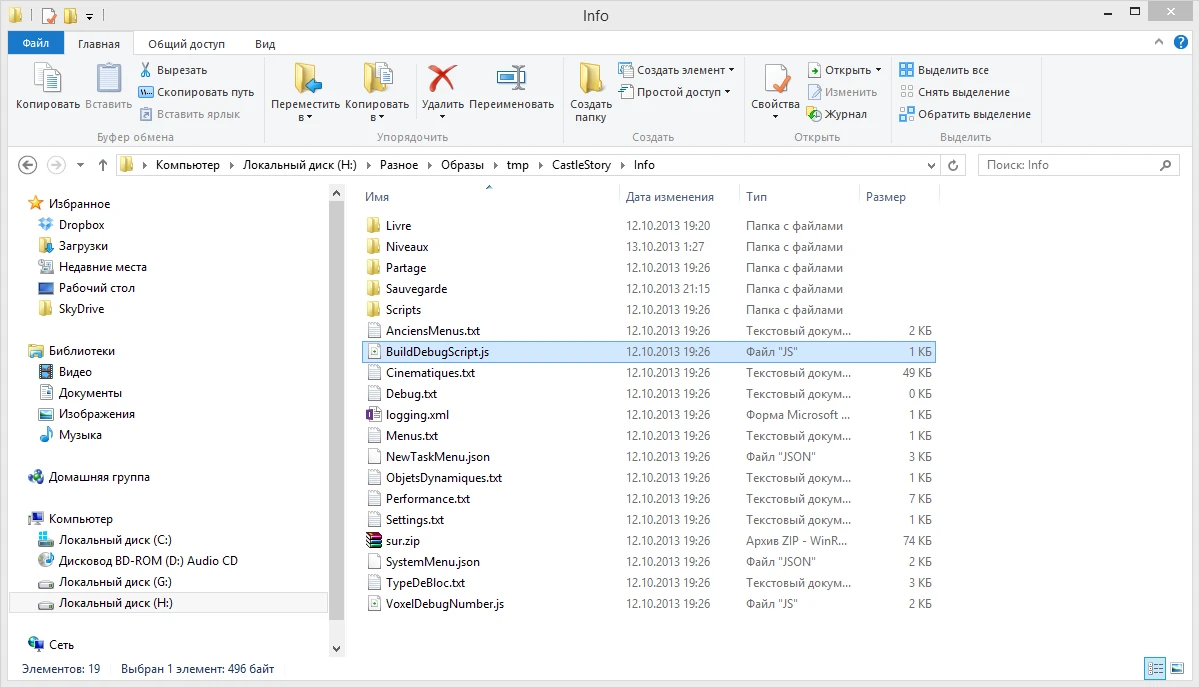Screen dimensions: 1200x688
Task: Click the Создать папку (New folder) icon
Action: pos(591,80)
